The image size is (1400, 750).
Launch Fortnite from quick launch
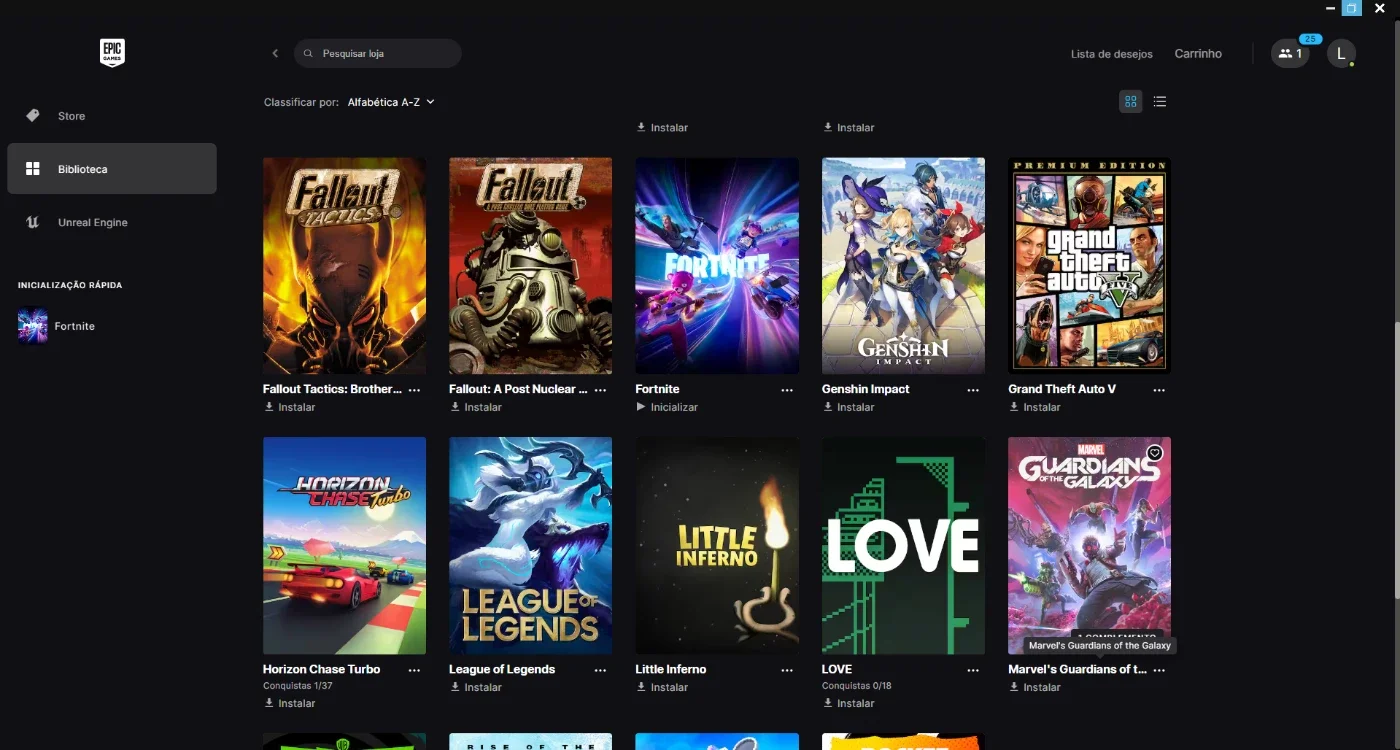coord(57,326)
